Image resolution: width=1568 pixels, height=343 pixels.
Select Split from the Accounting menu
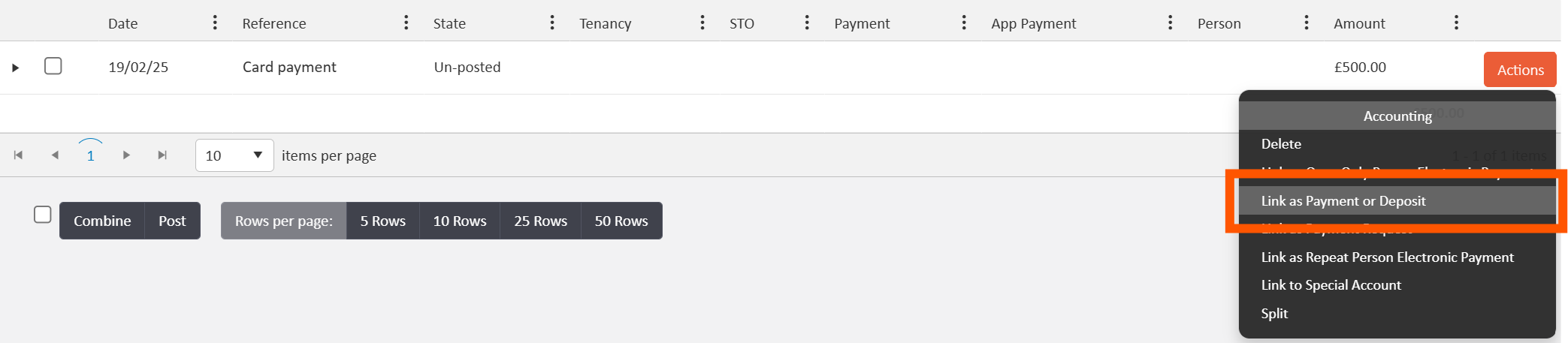coord(1274,314)
